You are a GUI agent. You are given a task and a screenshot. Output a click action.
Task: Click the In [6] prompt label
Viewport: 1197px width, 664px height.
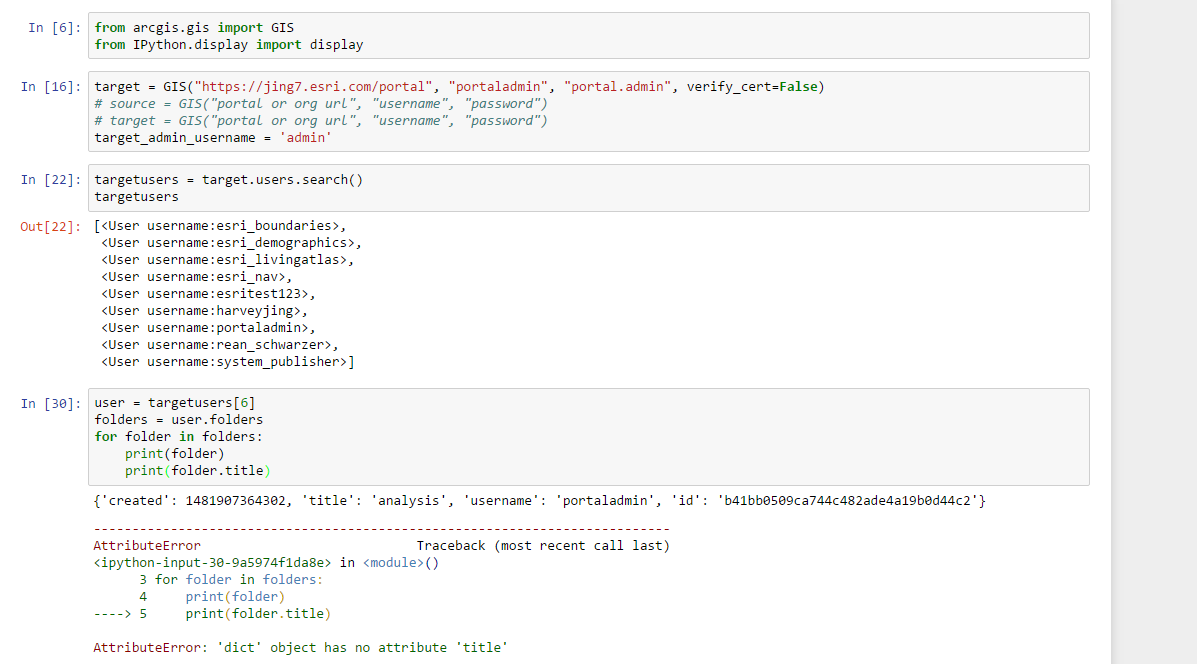point(54,27)
